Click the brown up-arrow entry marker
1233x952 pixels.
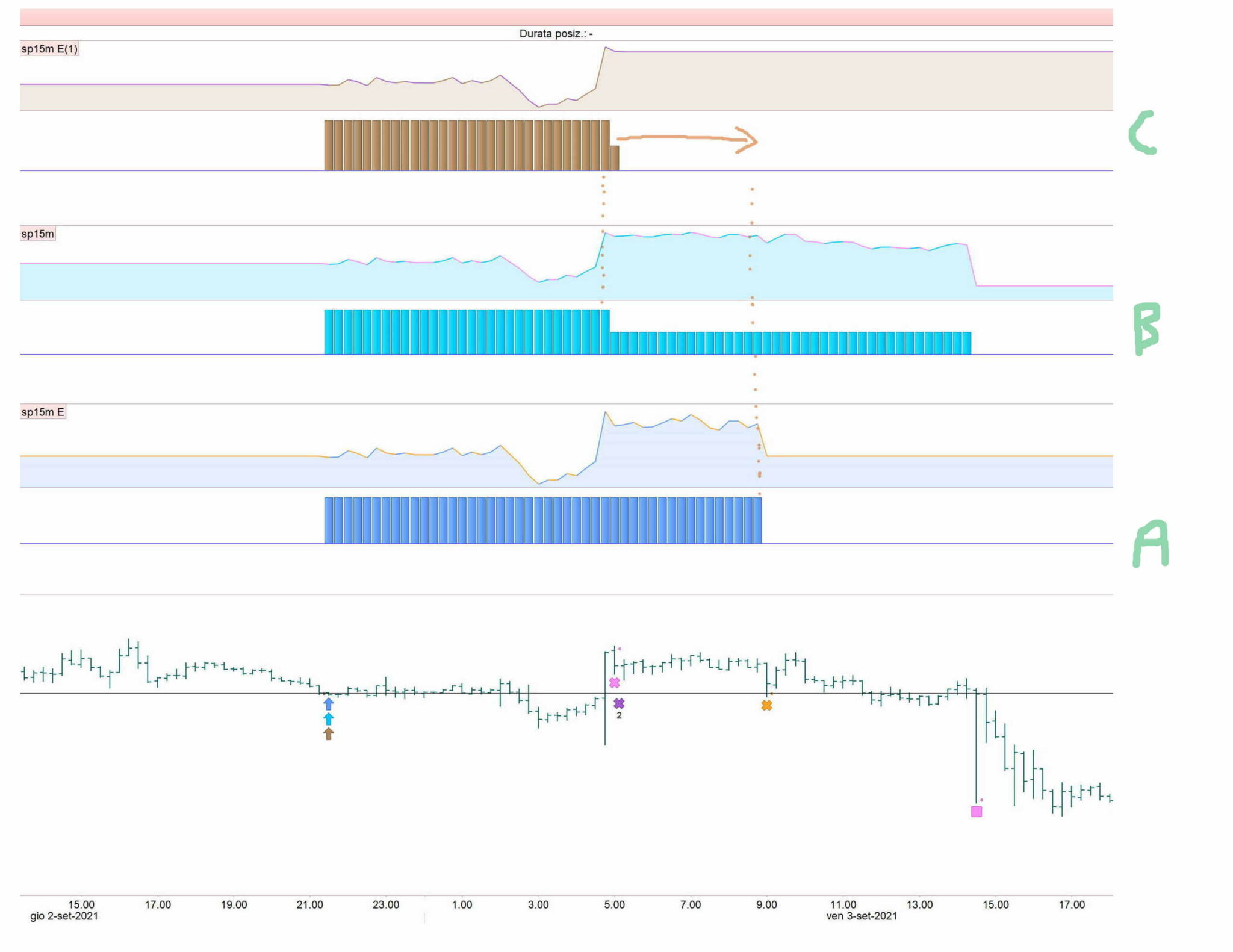[x=328, y=733]
